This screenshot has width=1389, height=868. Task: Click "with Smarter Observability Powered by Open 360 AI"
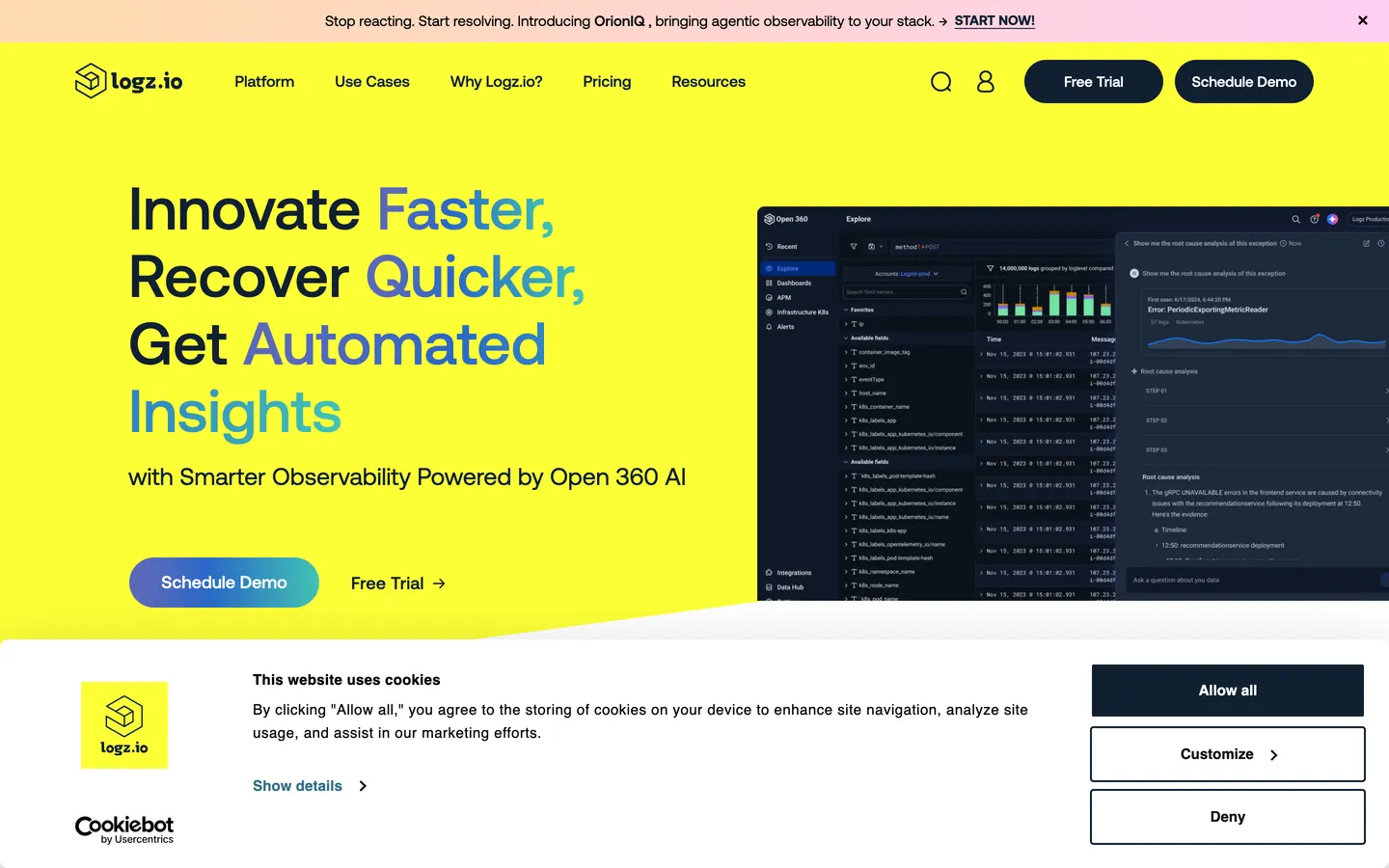coord(407,477)
